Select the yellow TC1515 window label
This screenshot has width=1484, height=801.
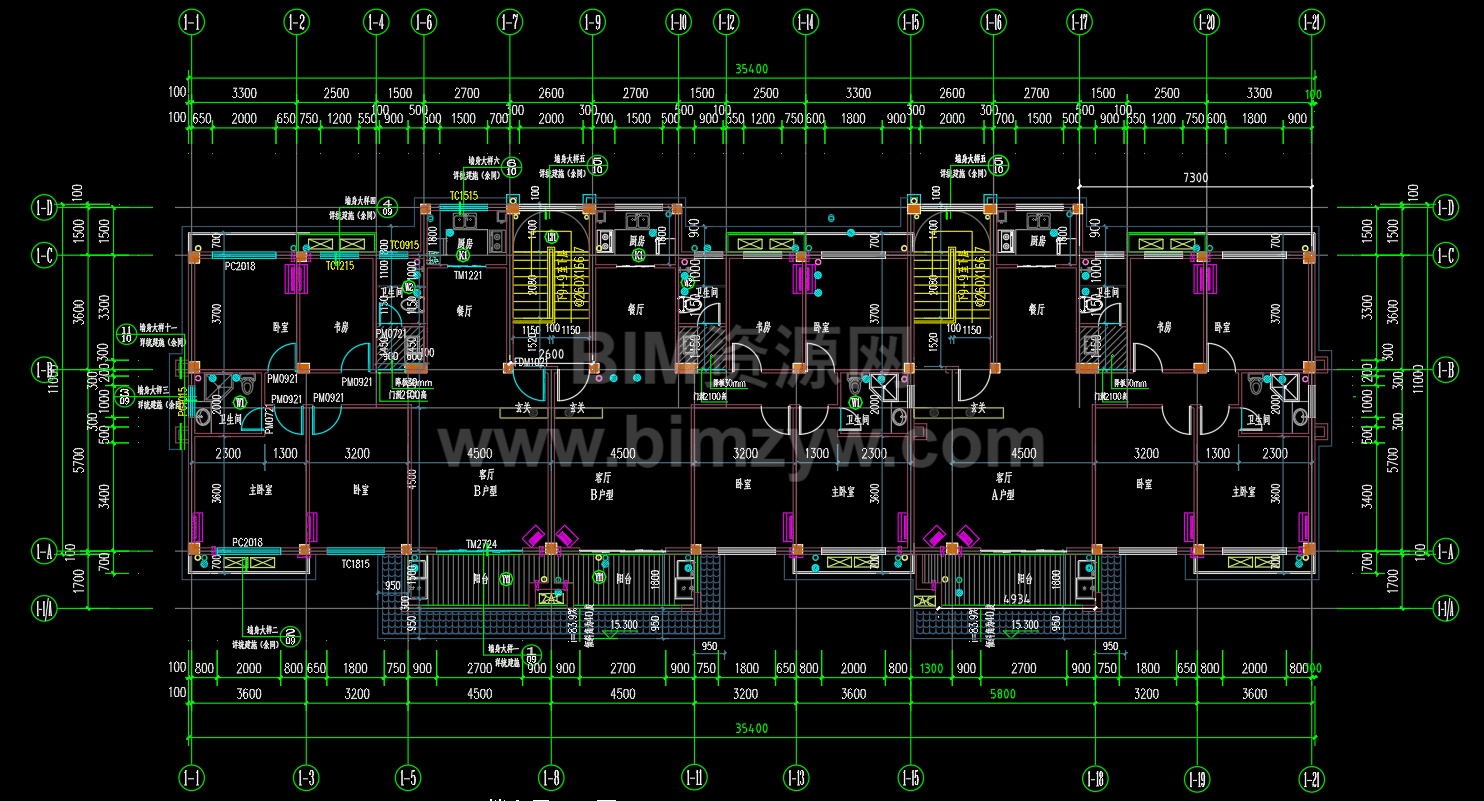464,196
